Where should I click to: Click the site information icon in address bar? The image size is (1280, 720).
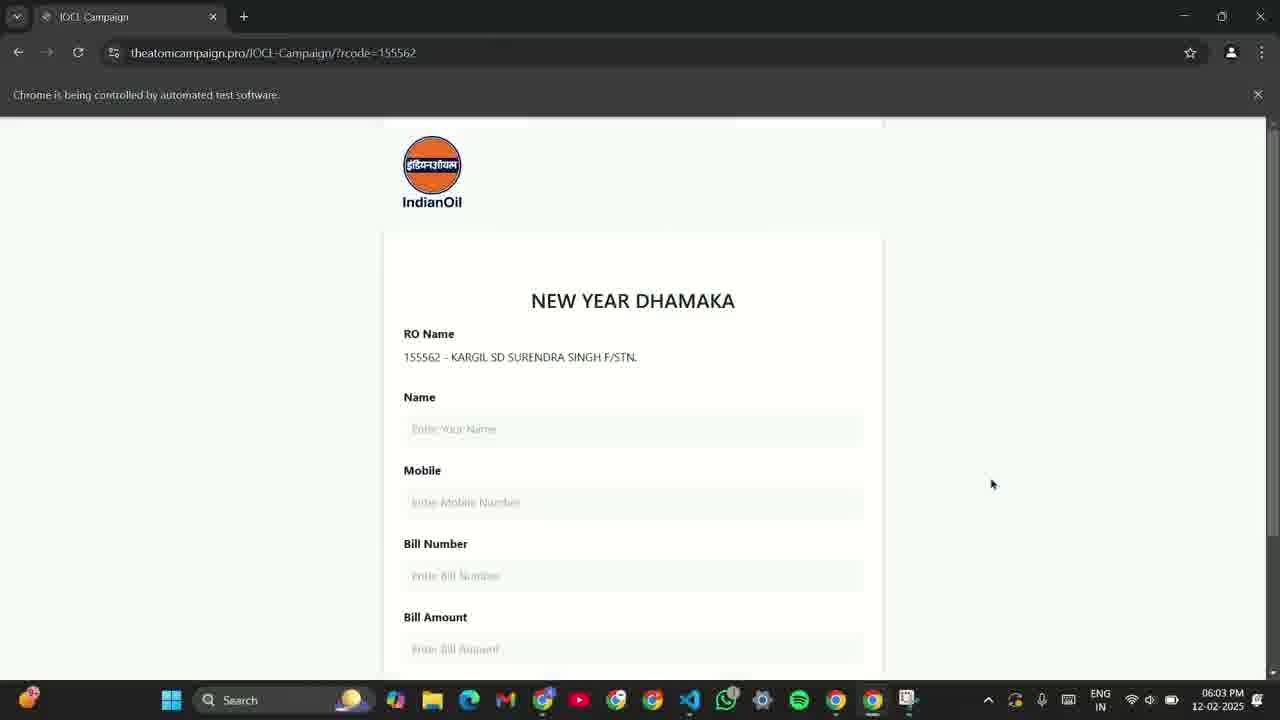point(114,53)
